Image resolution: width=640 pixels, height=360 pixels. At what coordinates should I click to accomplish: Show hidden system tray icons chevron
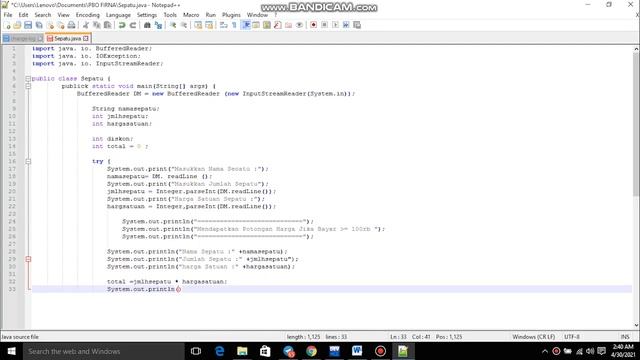(x=545, y=351)
